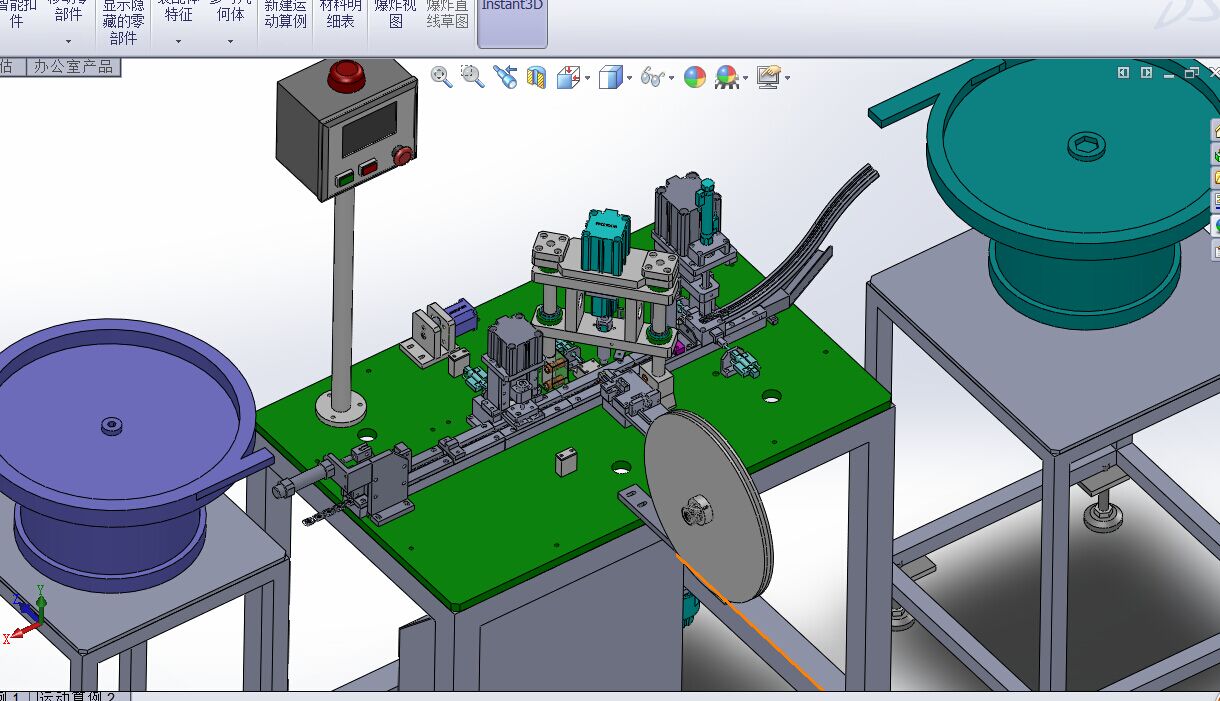Open the SolidWorks Resources home task pane tab

coord(1215,130)
